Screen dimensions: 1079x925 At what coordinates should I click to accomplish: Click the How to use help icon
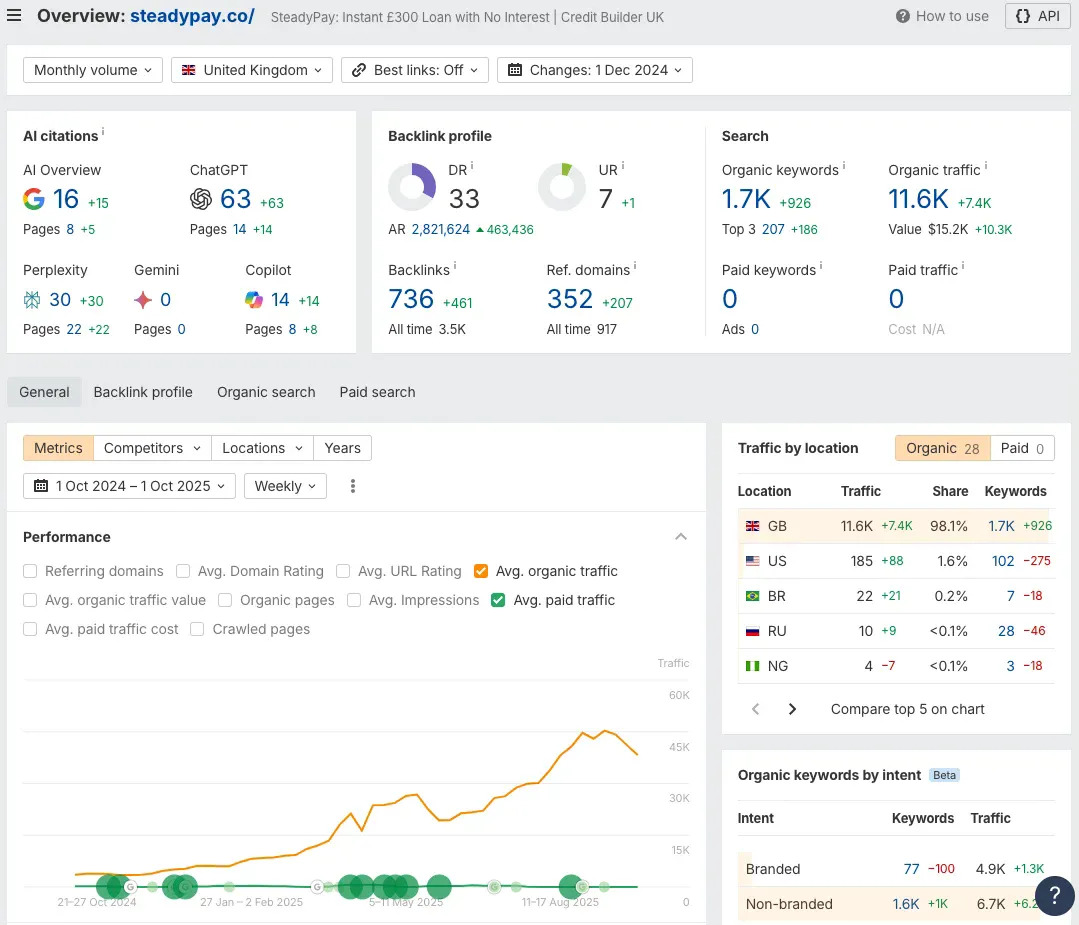click(x=902, y=16)
